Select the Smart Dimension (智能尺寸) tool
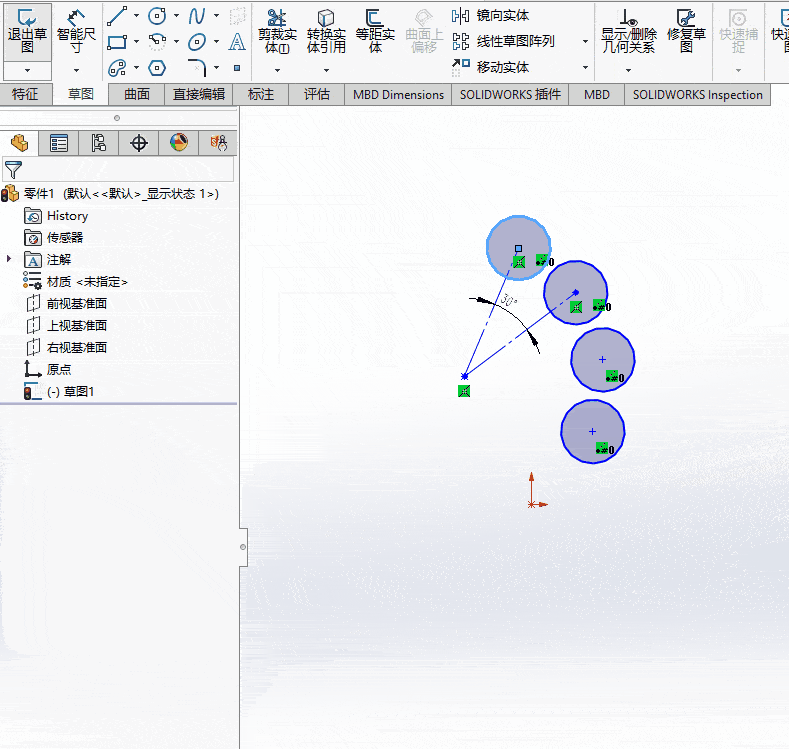Image resolution: width=789 pixels, height=749 pixels. [76, 32]
